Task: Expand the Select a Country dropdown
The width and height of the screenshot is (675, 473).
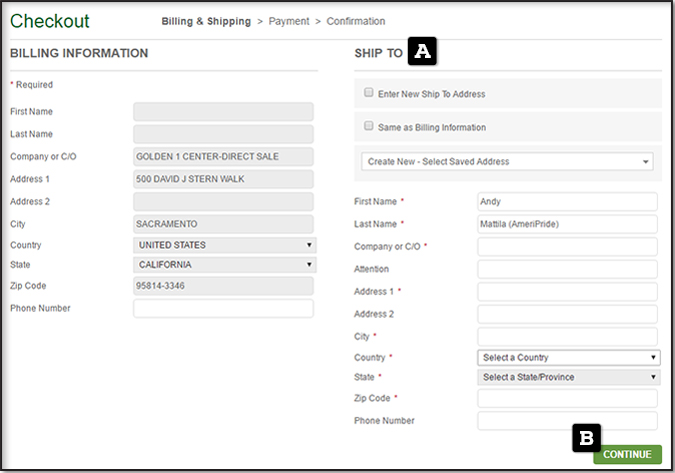Action: click(568, 357)
